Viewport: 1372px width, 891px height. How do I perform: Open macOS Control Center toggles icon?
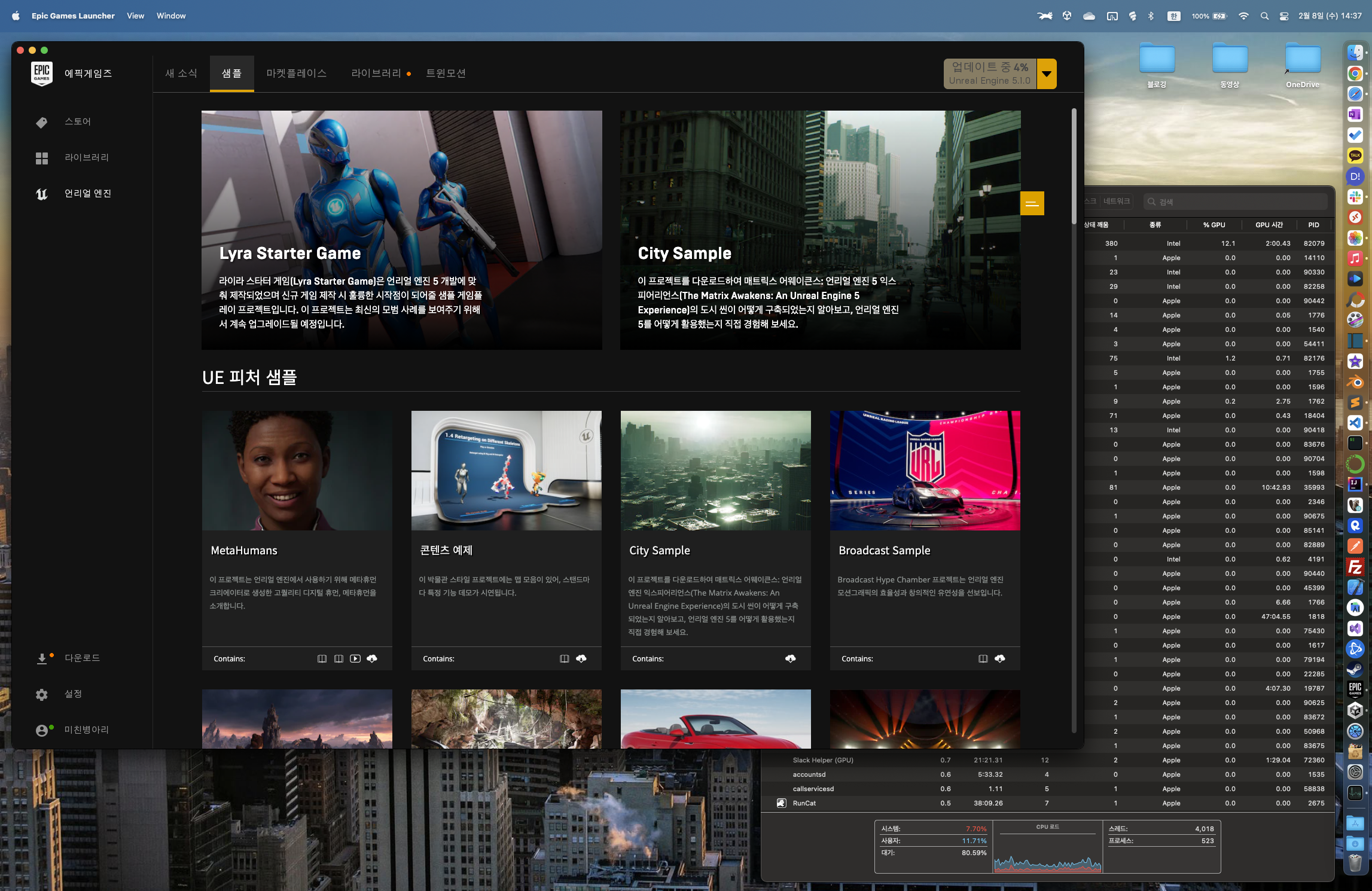coord(1283,16)
